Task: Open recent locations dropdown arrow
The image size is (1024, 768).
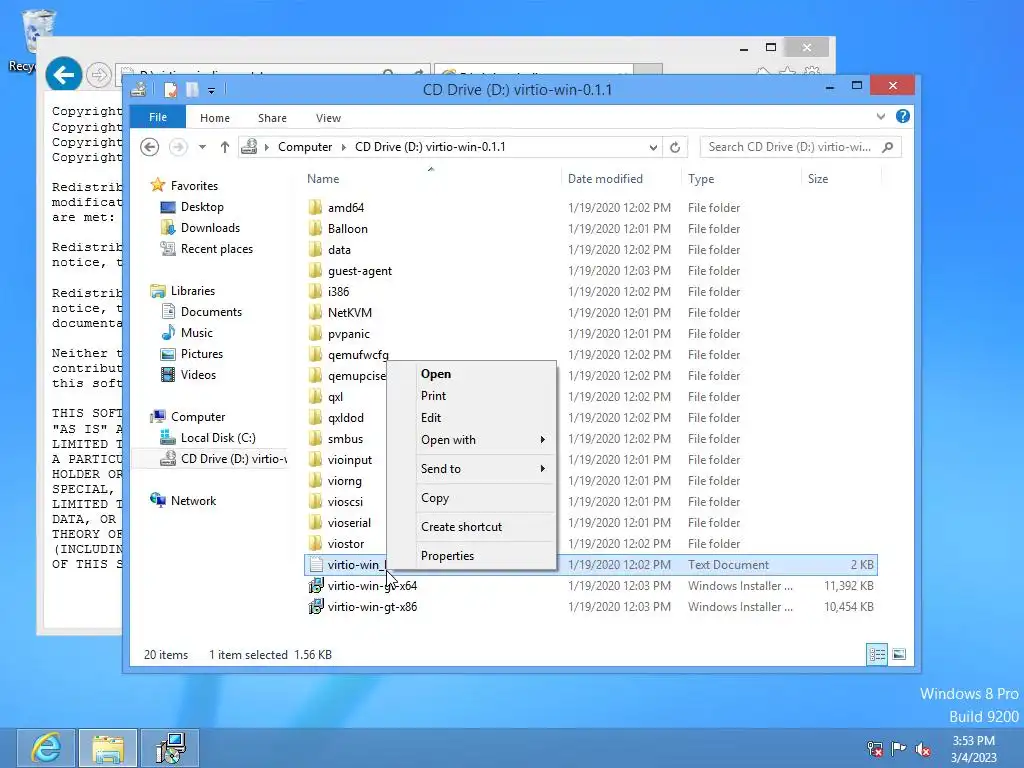Action: click(202, 147)
